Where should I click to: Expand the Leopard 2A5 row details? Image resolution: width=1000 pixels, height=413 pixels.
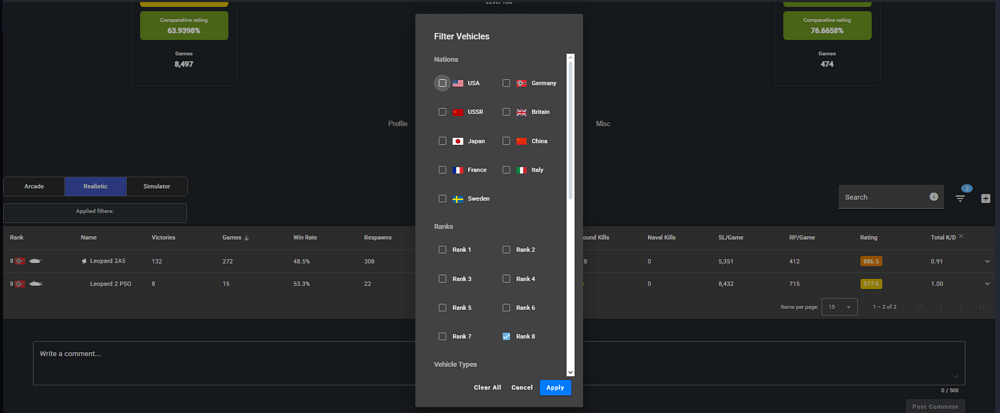988,261
